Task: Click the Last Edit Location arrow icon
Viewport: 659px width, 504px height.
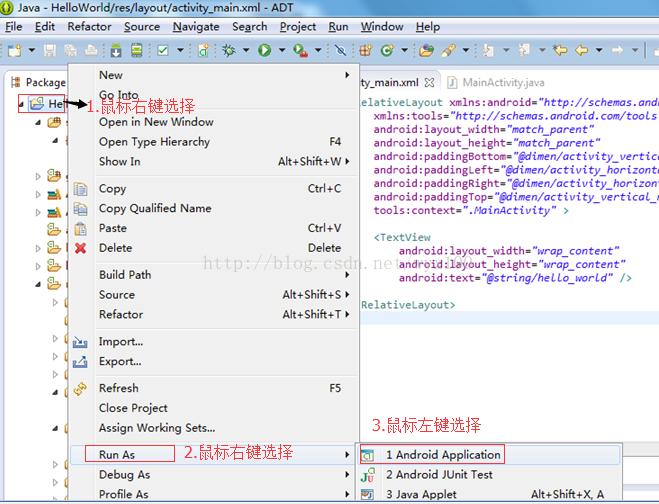Action: coord(560,50)
